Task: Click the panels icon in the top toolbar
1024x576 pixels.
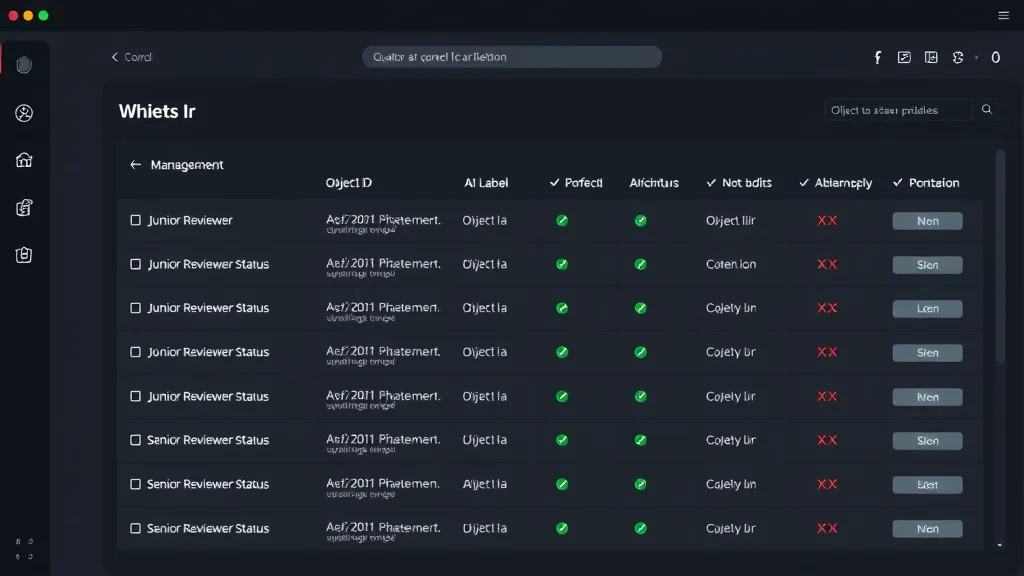Action: (x=930, y=57)
